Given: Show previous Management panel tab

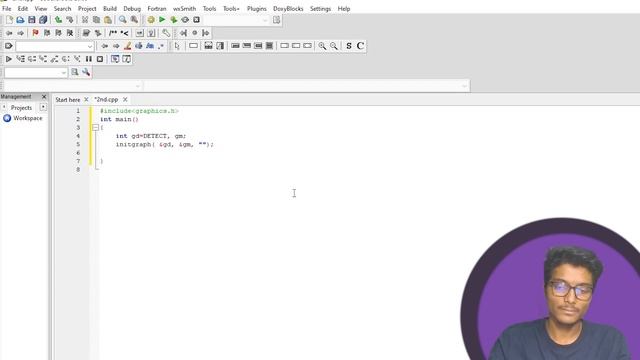Looking at the screenshot, I should tap(4, 107).
